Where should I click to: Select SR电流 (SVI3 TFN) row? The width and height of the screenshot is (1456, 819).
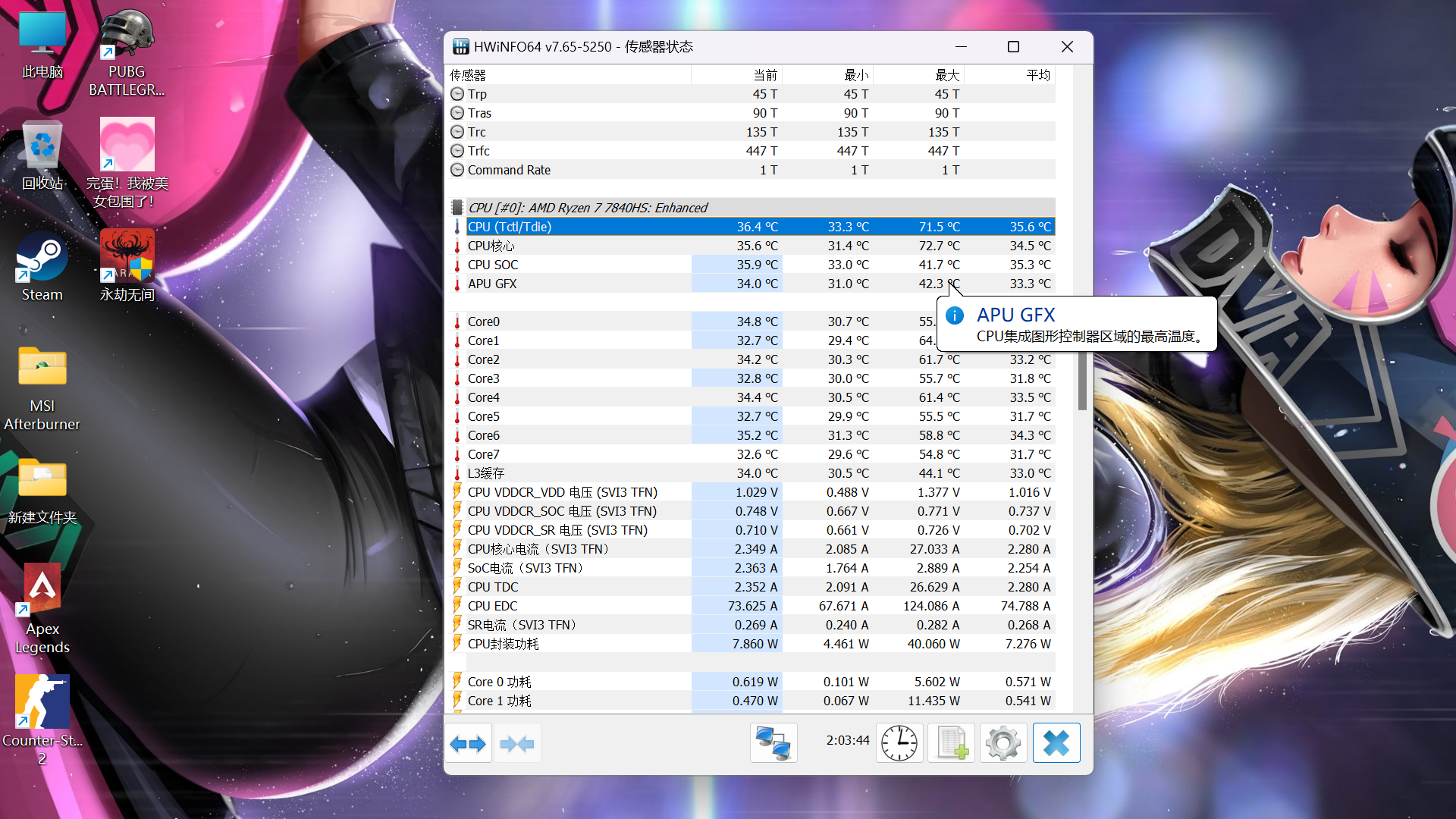click(752, 625)
